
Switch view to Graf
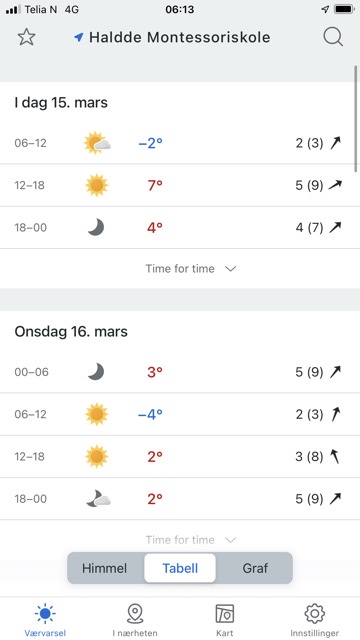tap(255, 568)
